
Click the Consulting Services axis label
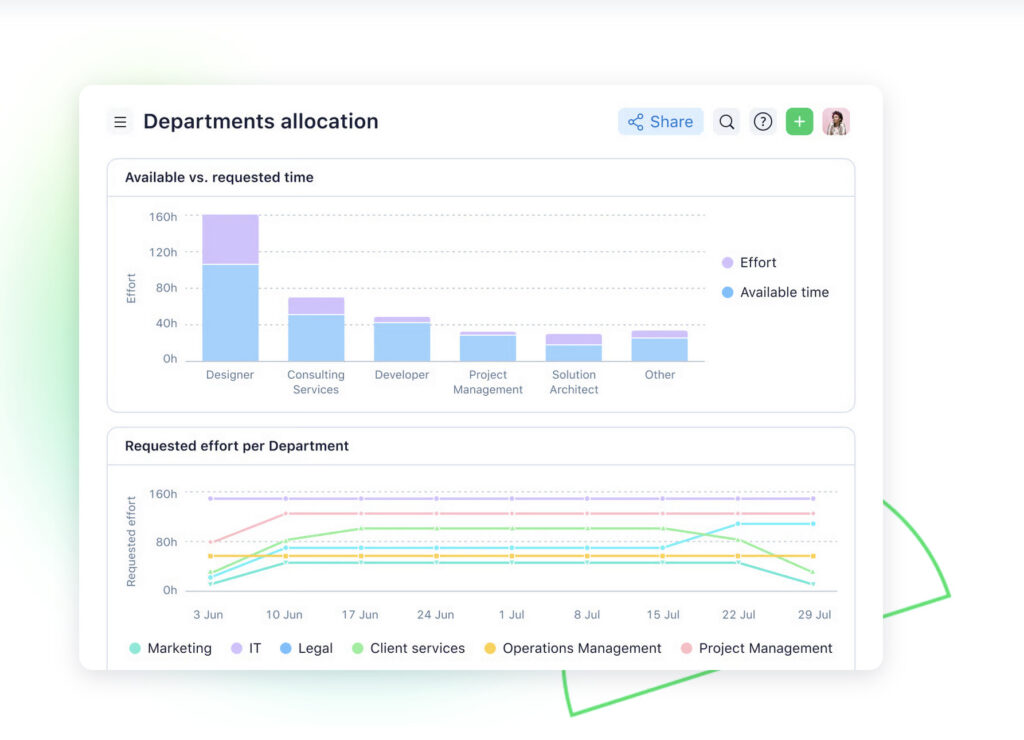[x=316, y=382]
